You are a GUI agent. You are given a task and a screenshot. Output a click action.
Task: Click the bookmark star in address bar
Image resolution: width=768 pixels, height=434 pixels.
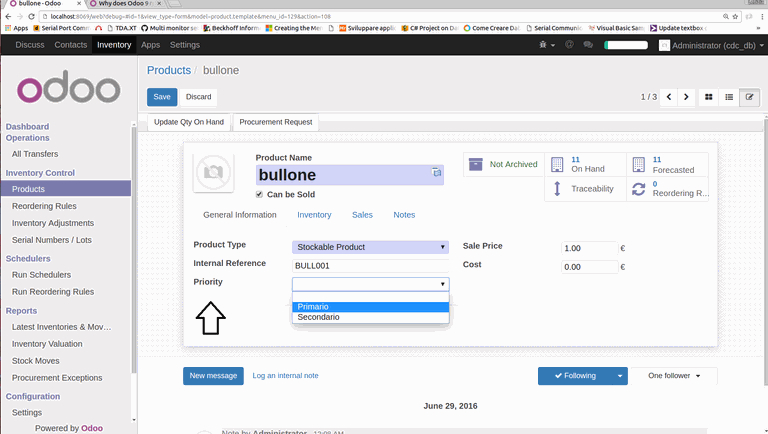point(735,16)
